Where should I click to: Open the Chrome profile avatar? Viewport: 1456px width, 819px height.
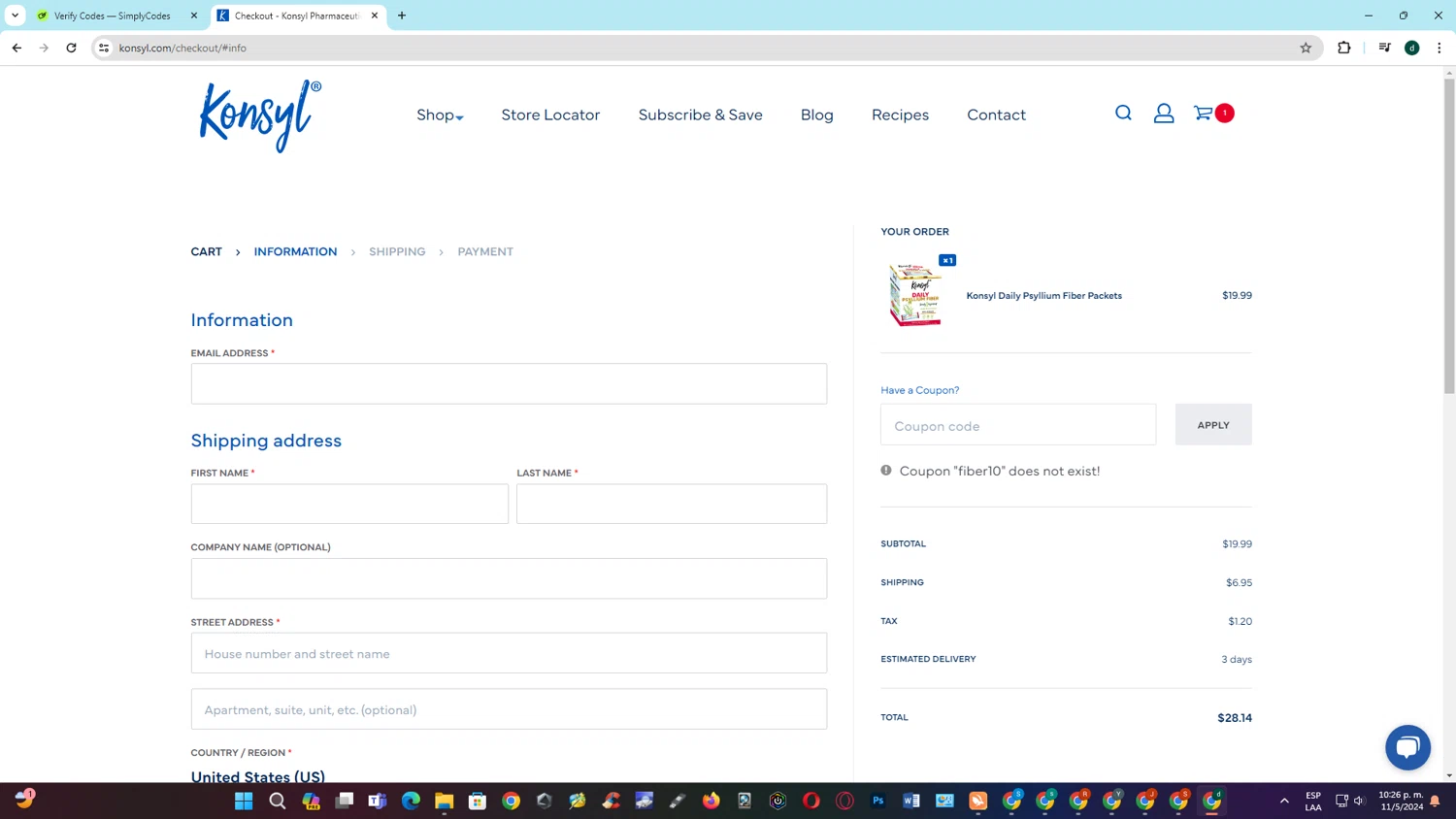tap(1412, 48)
